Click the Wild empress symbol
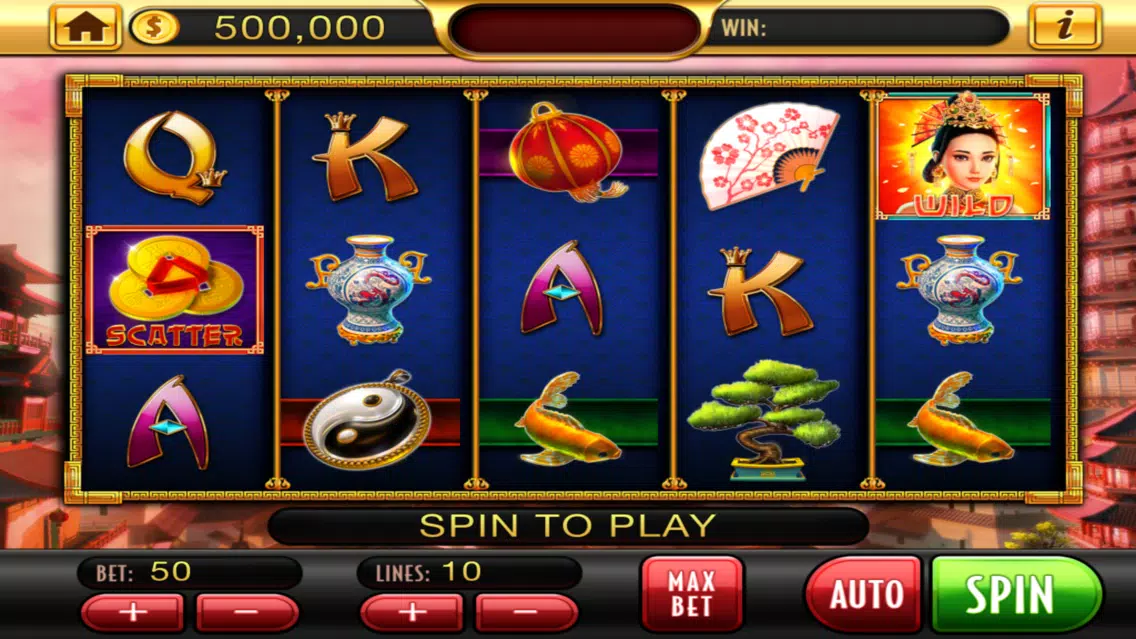This screenshot has width=1136, height=639. pyautogui.click(x=963, y=156)
